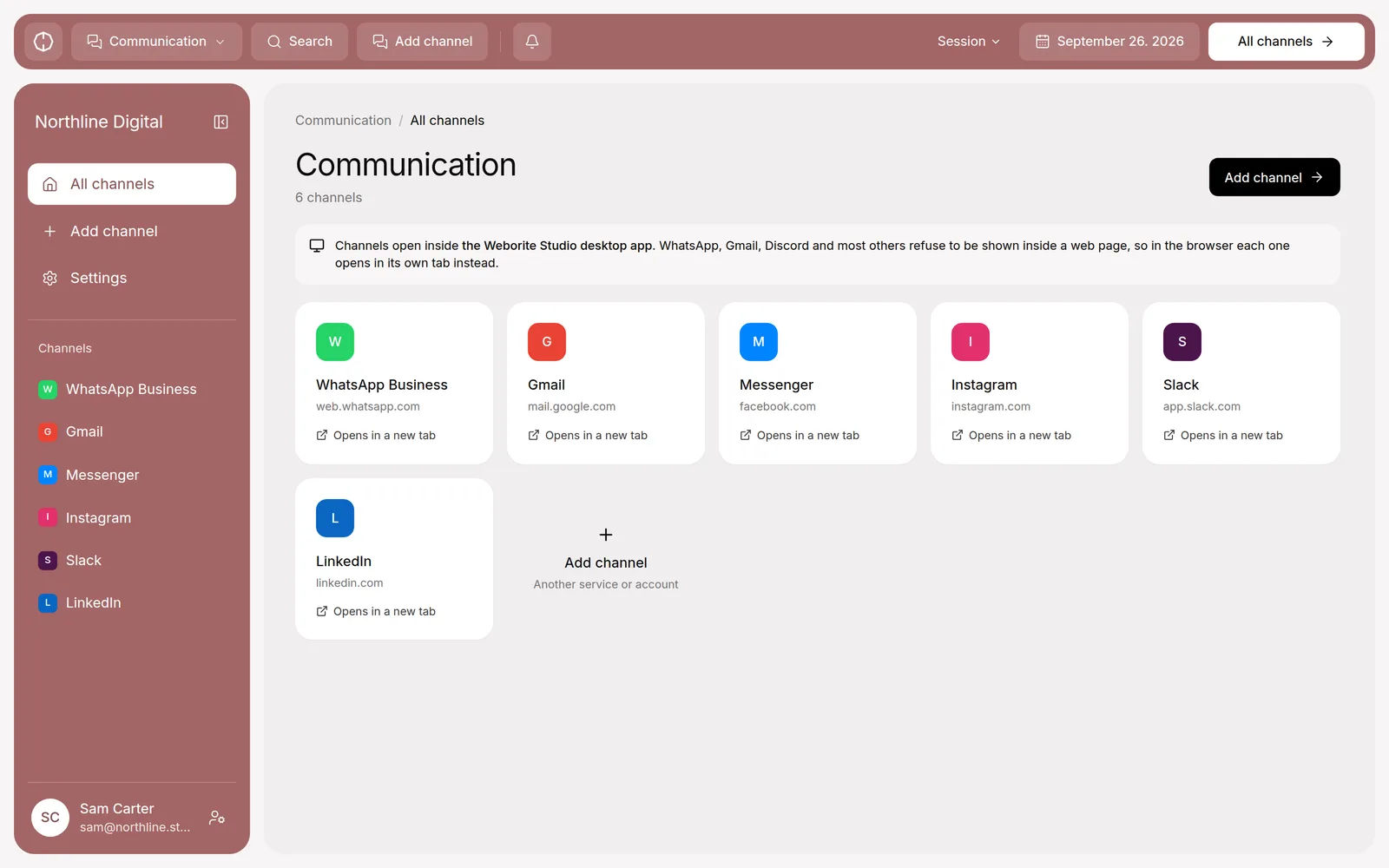Click plus icon beside sidebar Add channel

point(50,232)
